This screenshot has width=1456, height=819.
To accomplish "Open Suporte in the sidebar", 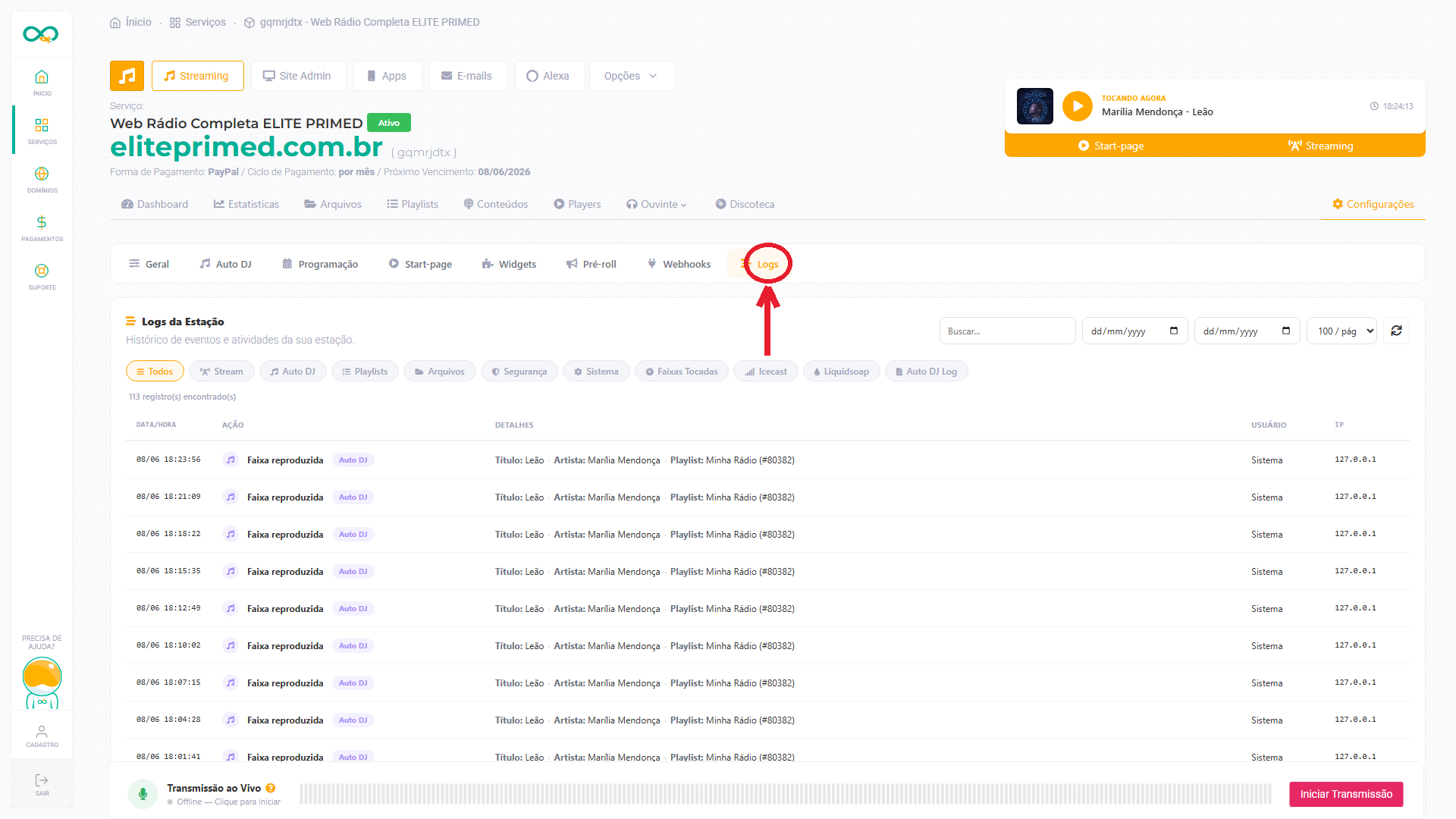I will point(42,276).
